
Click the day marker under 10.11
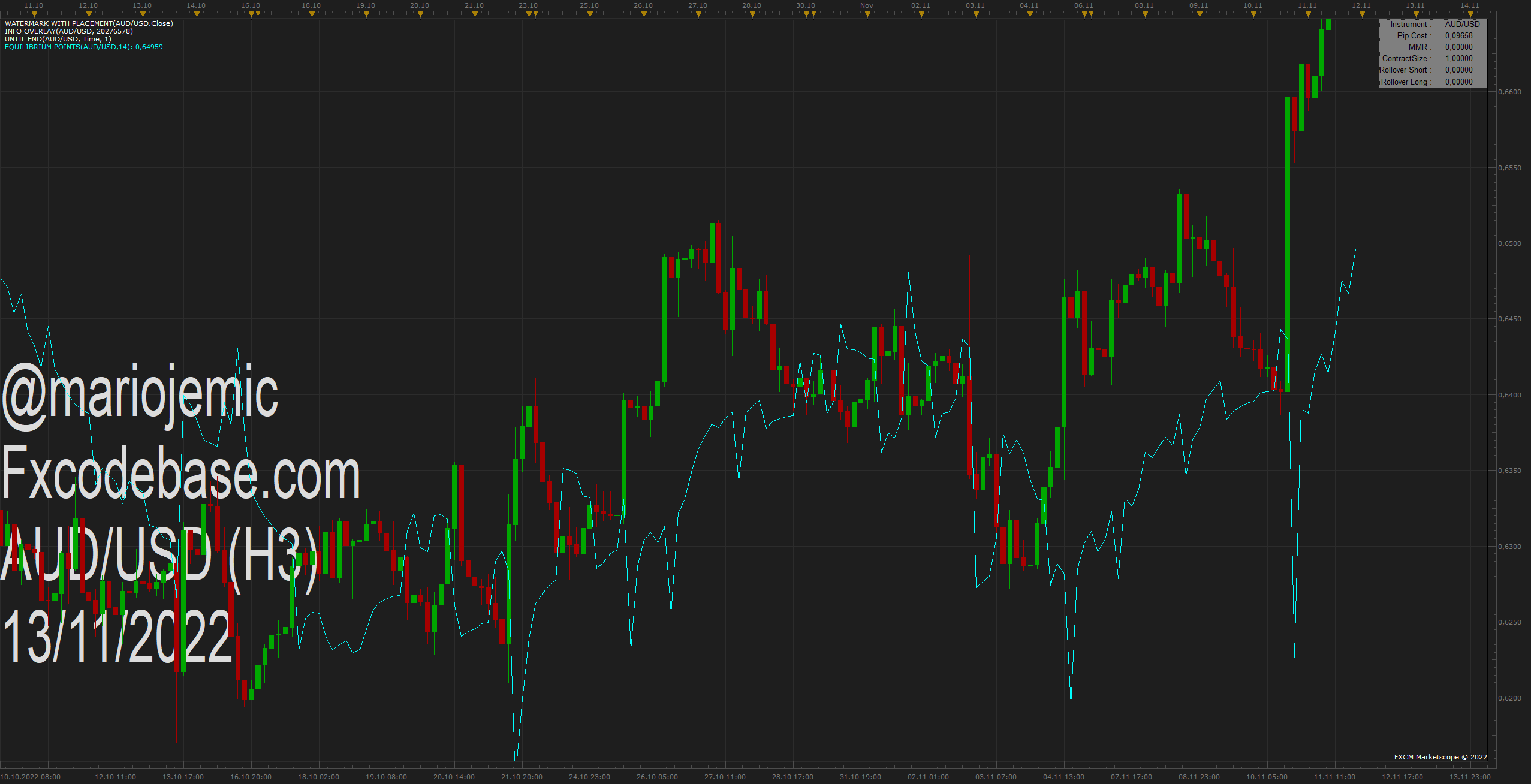click(1253, 14)
